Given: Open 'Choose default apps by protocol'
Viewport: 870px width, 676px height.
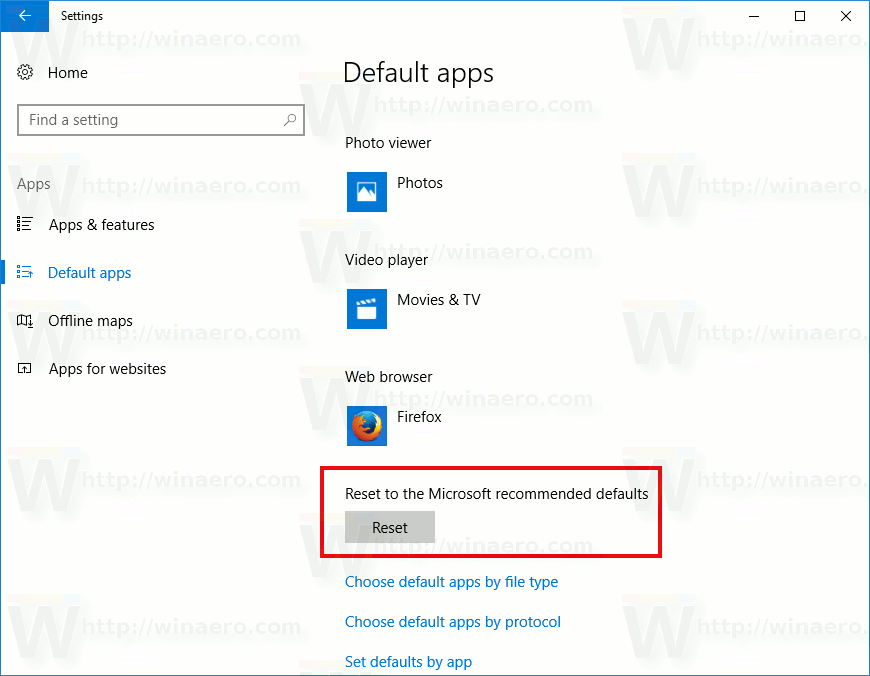Looking at the screenshot, I should click(452, 621).
